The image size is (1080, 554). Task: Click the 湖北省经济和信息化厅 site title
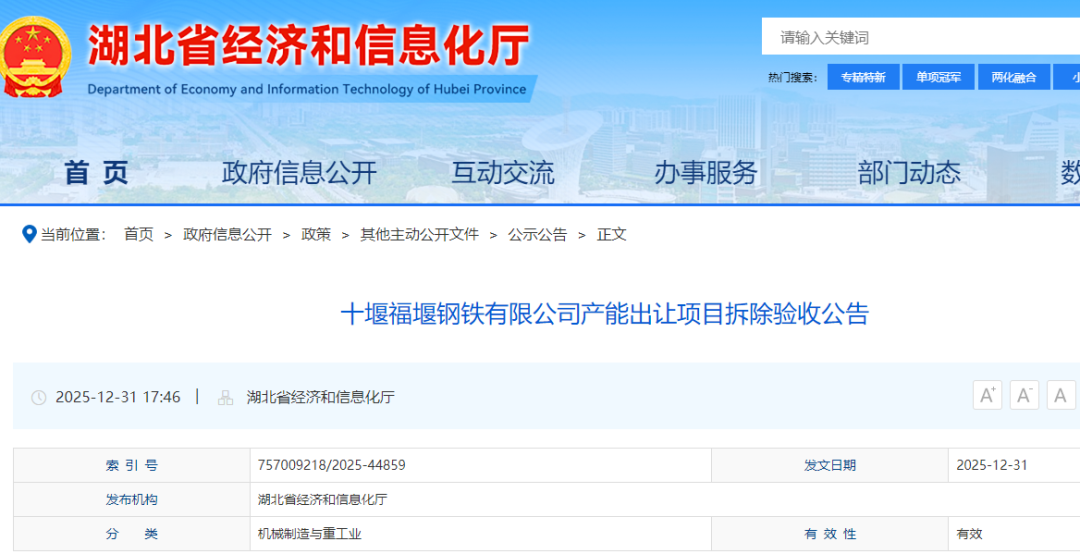tap(308, 47)
